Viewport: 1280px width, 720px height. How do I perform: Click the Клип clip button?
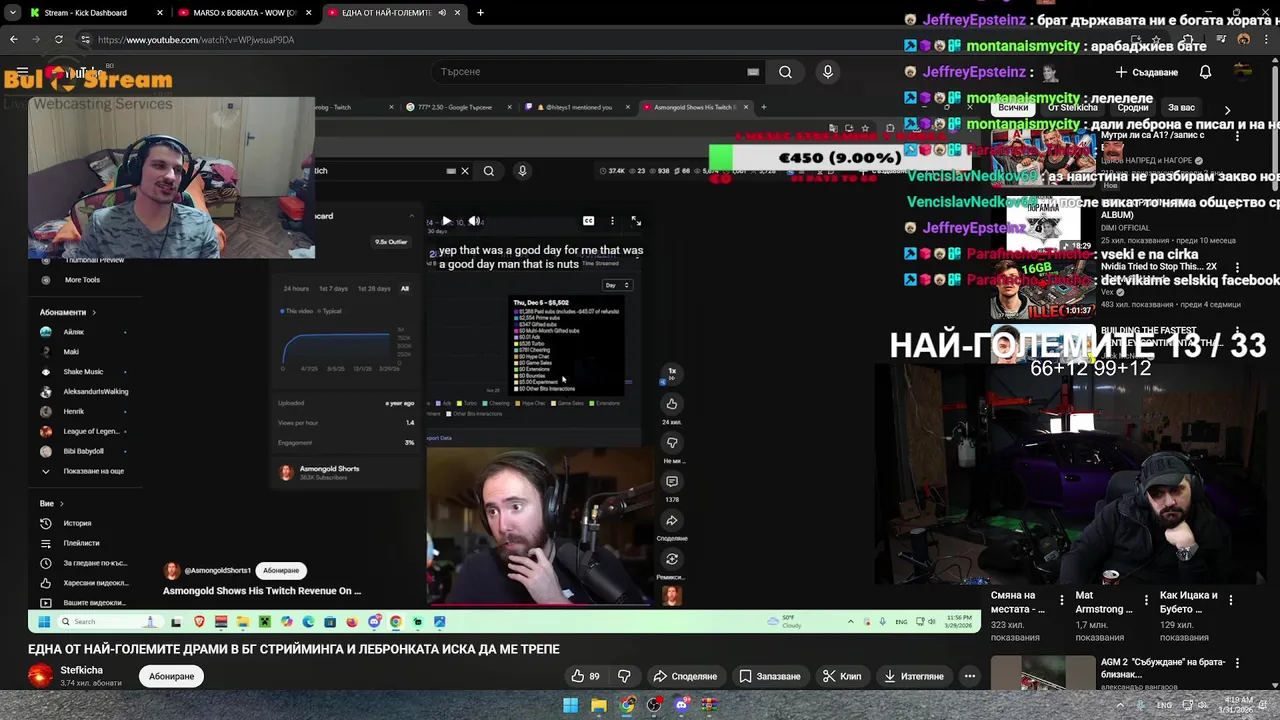pyautogui.click(x=842, y=676)
